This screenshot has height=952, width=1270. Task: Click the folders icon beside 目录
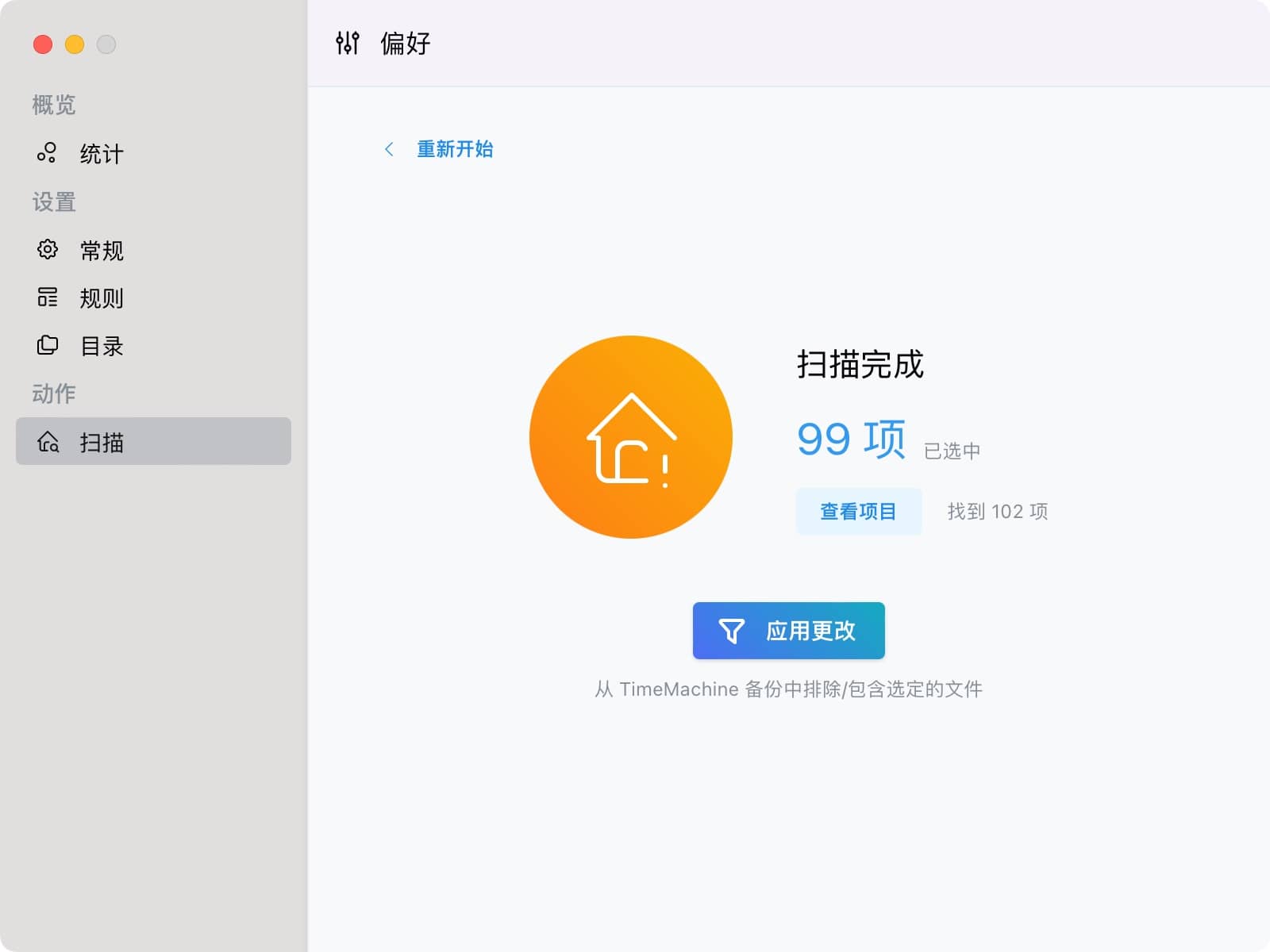click(47, 345)
